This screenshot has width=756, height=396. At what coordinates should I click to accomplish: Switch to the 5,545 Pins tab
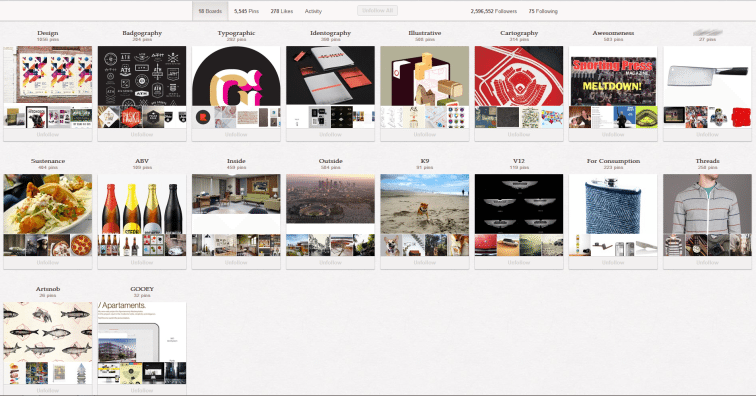pyautogui.click(x=246, y=11)
